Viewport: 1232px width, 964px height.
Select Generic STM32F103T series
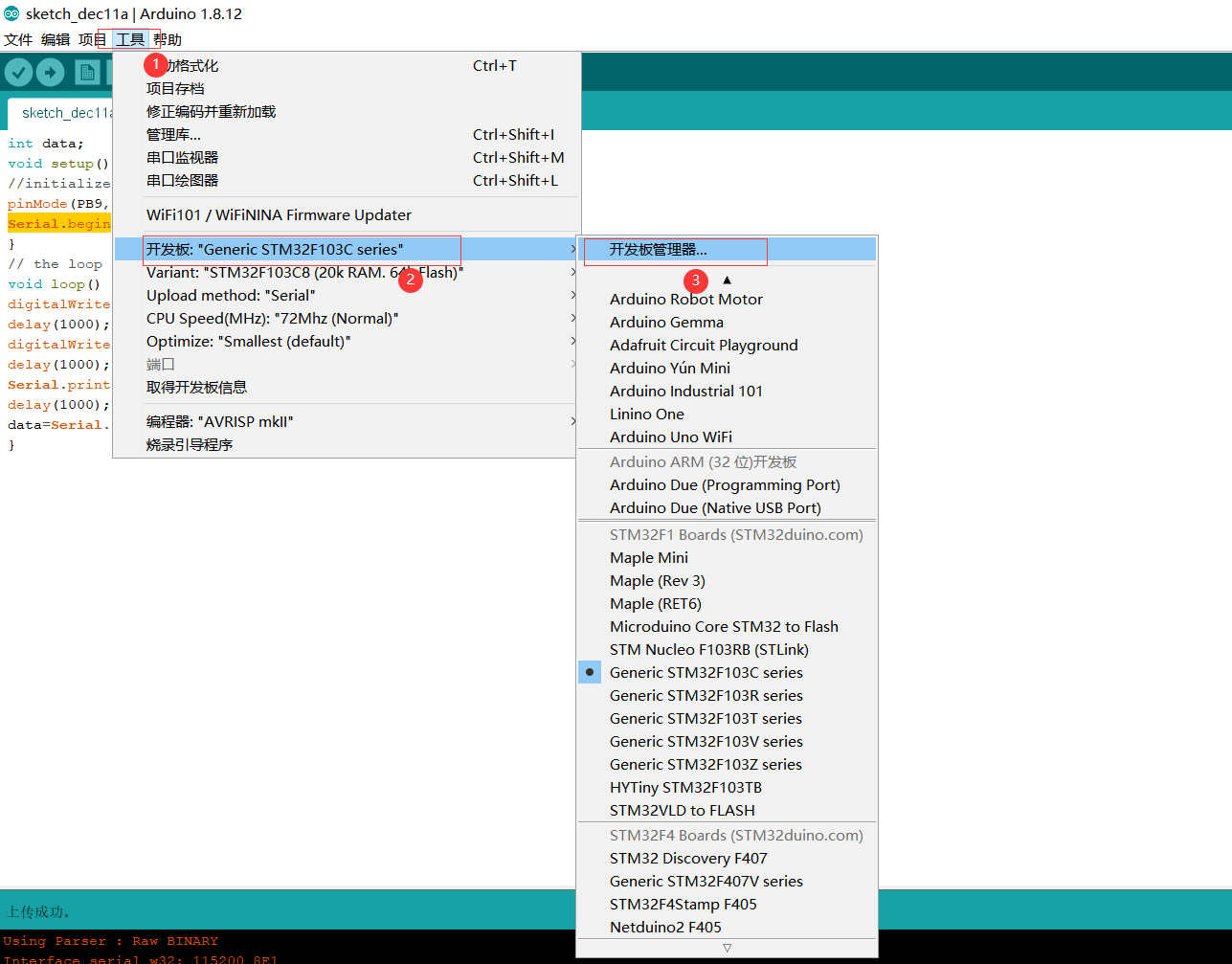728,718
